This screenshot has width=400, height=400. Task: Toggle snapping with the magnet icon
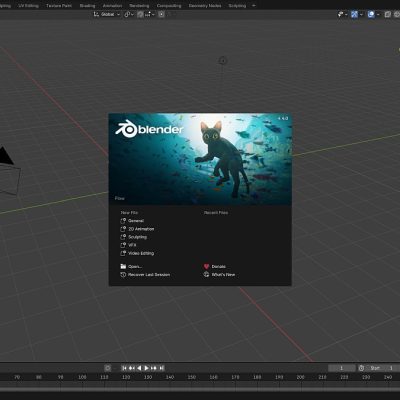click(141, 14)
